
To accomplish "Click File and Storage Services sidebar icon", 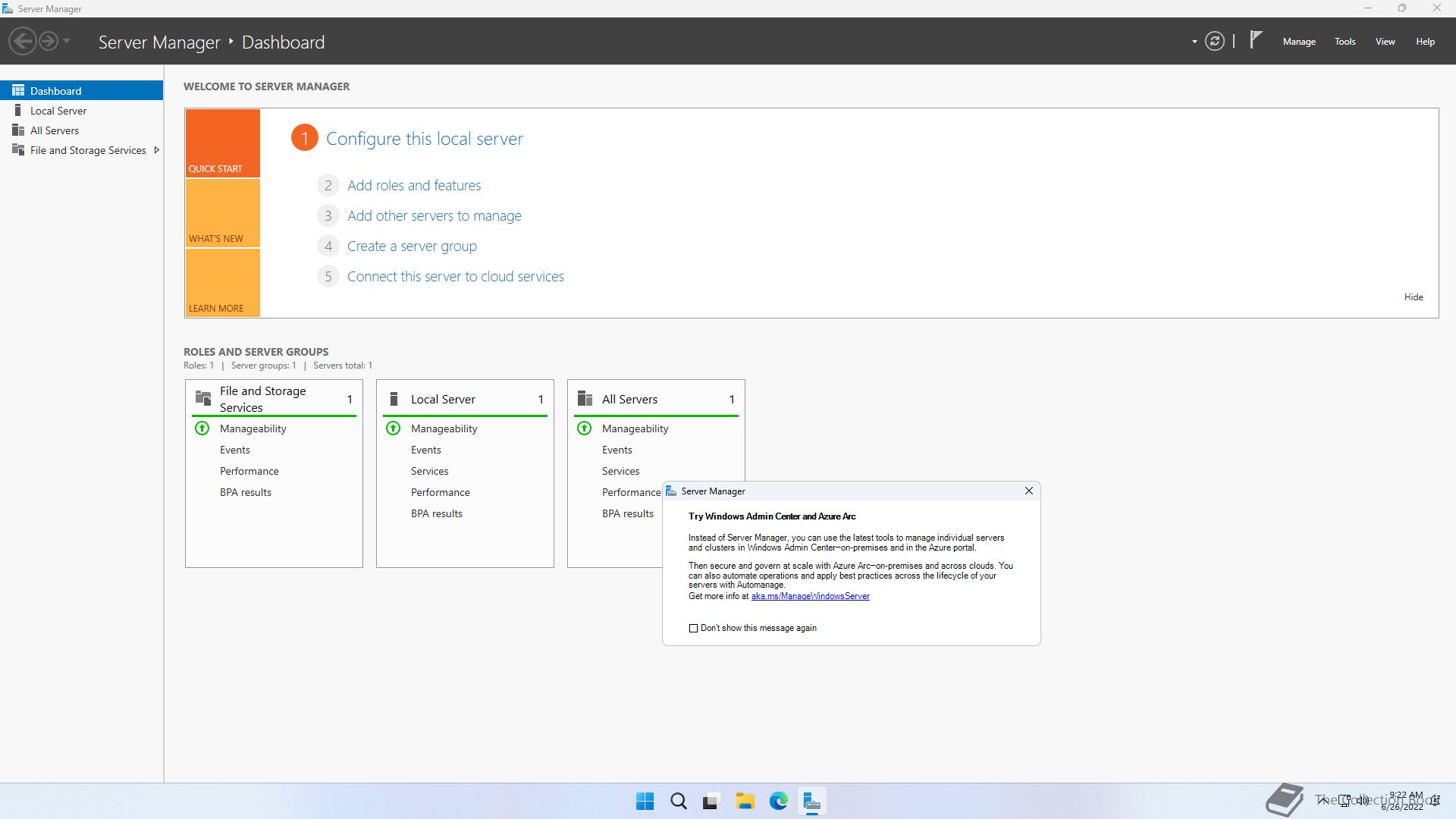I will point(18,150).
